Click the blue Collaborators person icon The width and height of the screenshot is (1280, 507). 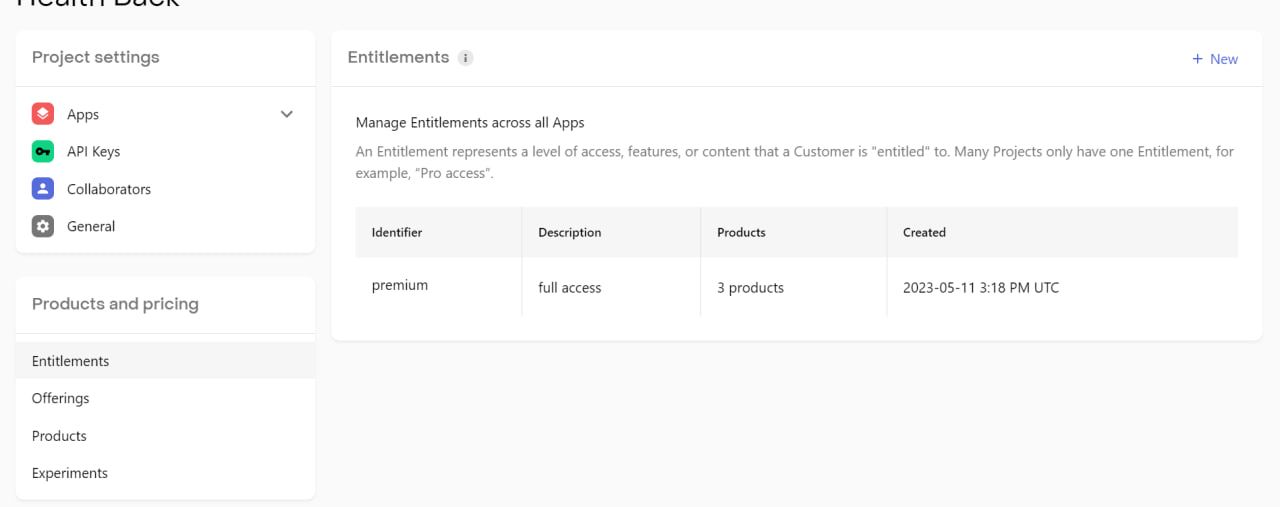(x=43, y=189)
